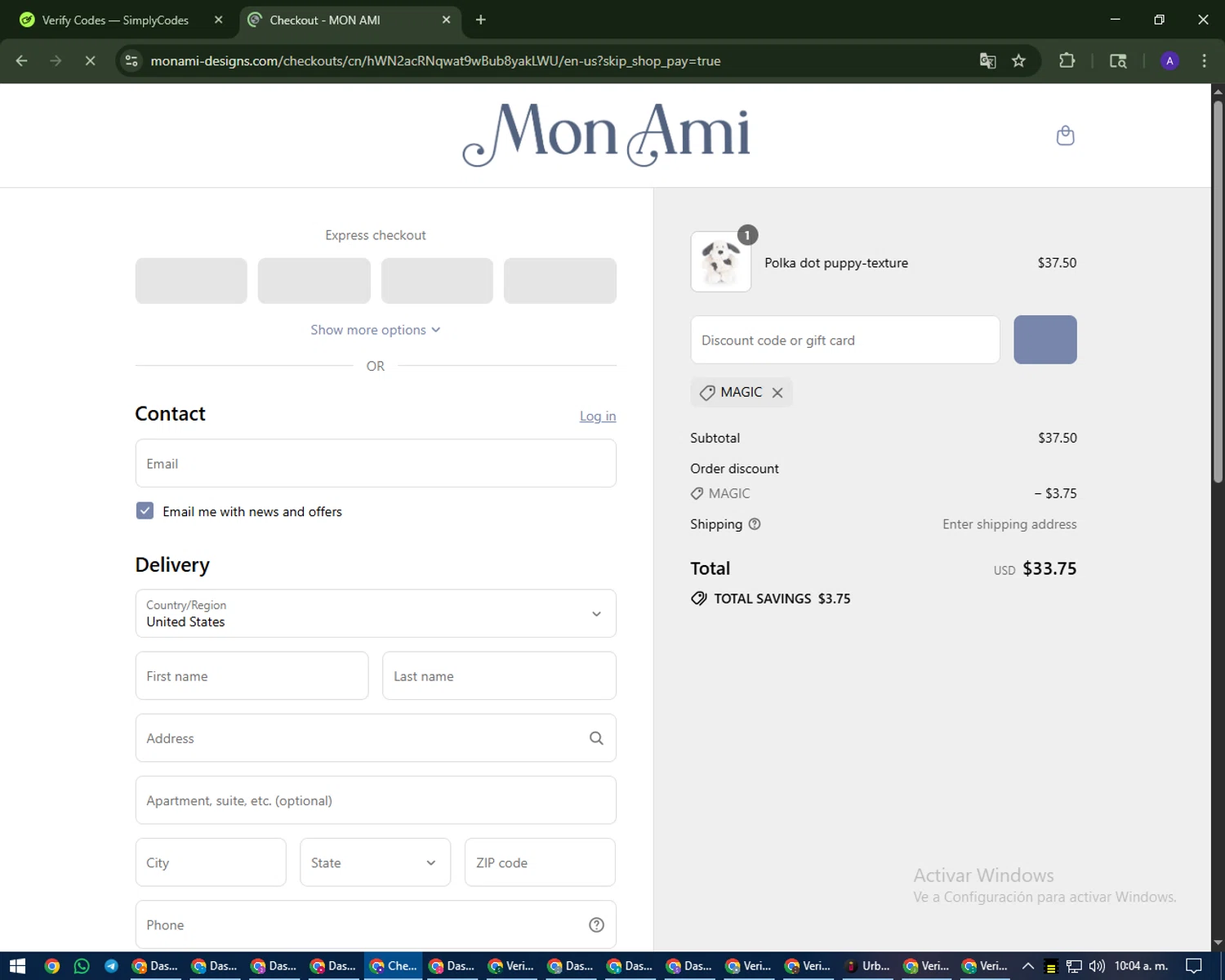Image resolution: width=1225 pixels, height=980 pixels.
Task: Go back to previous page
Action: pos(22,61)
